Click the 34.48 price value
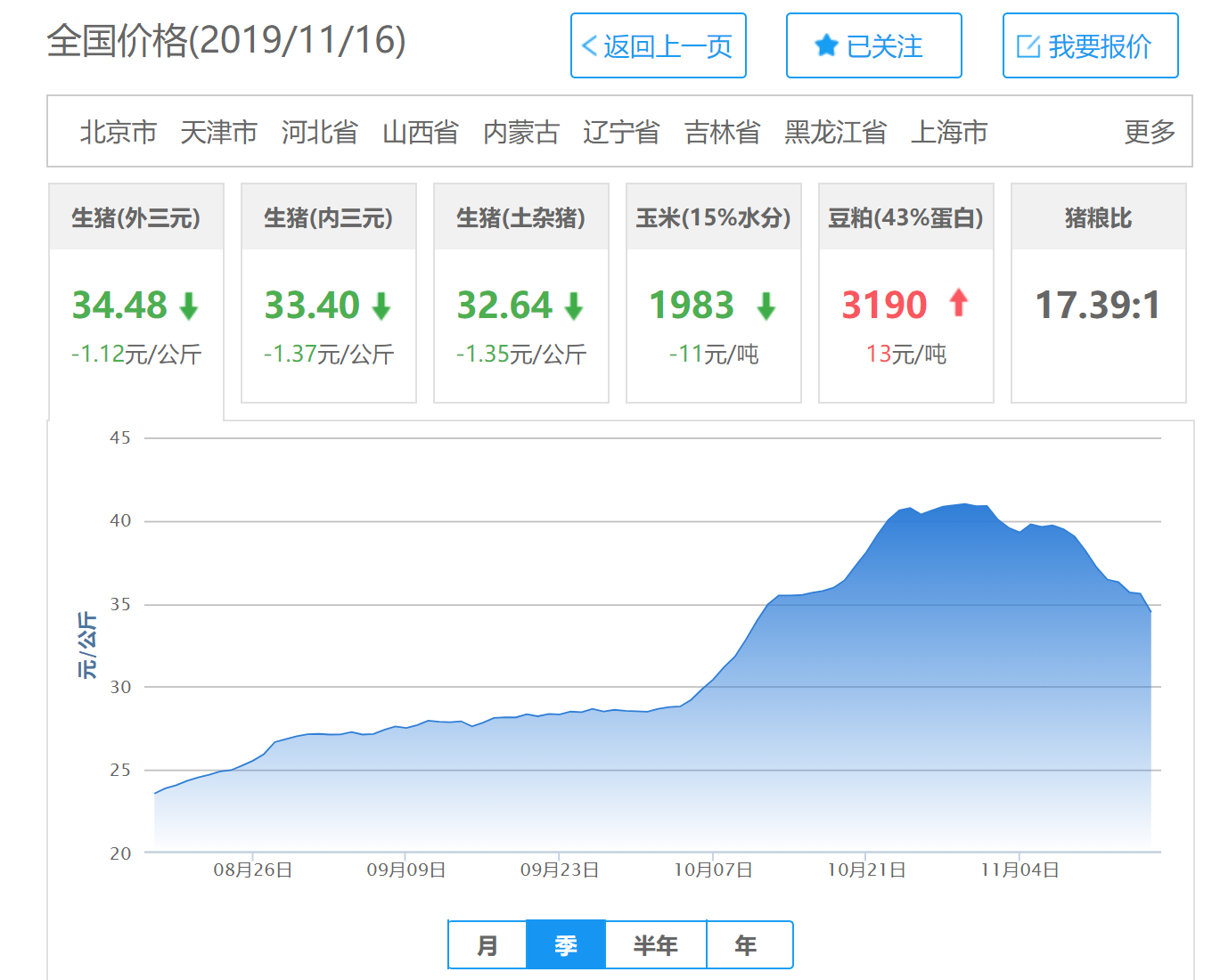This screenshot has width=1212, height=980. tap(119, 305)
